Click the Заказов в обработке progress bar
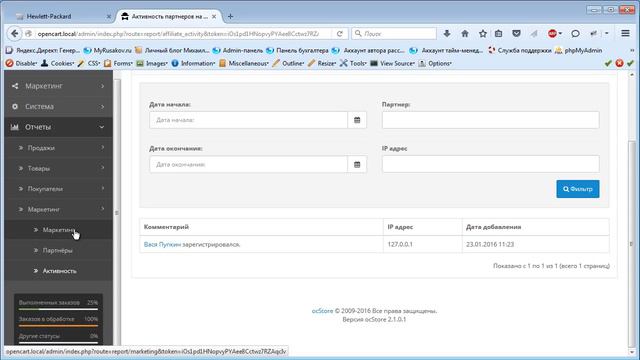Viewport: 640px width, 360px height. [x=58, y=325]
